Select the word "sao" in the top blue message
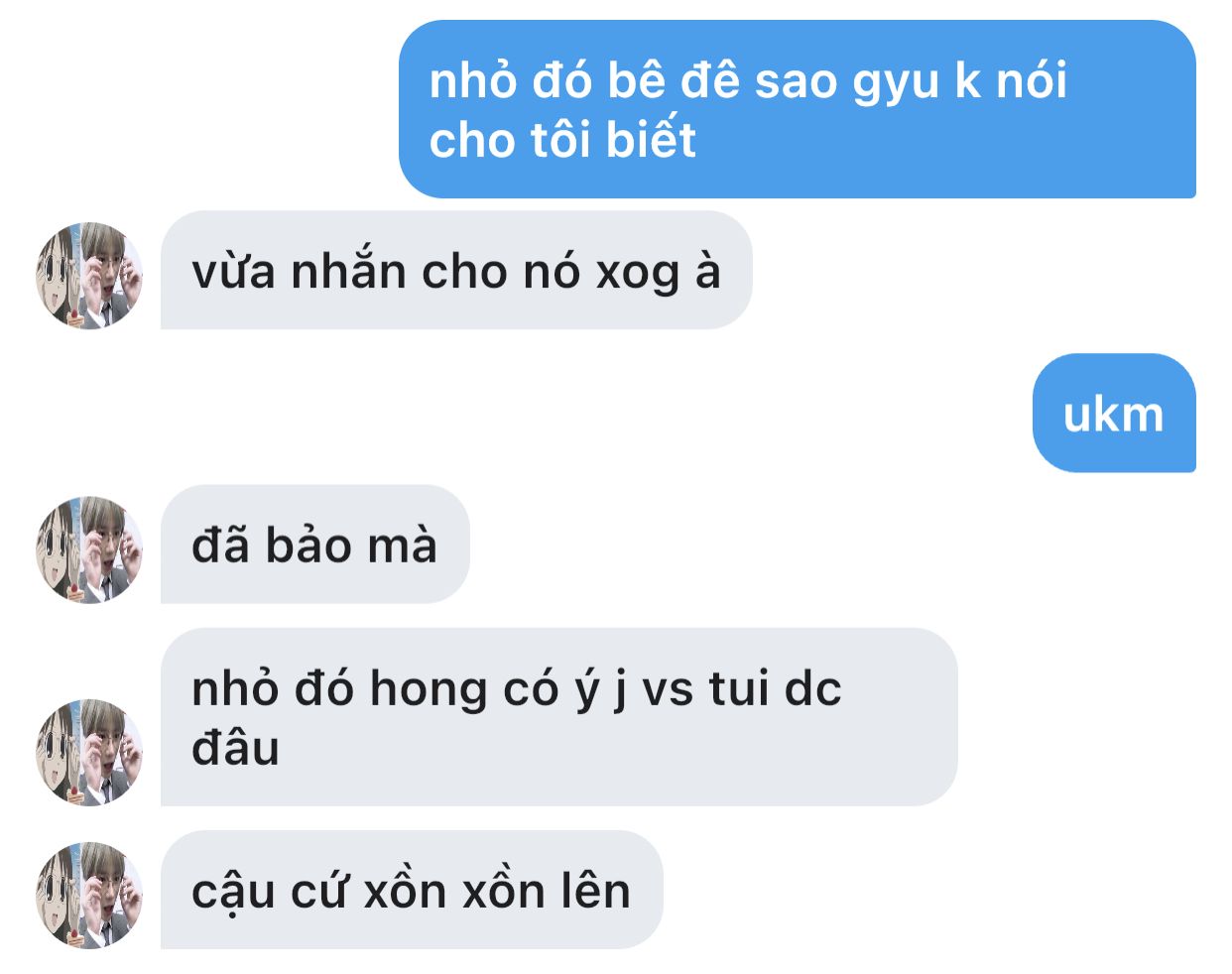This screenshot has width=1232, height=974. pos(796,82)
